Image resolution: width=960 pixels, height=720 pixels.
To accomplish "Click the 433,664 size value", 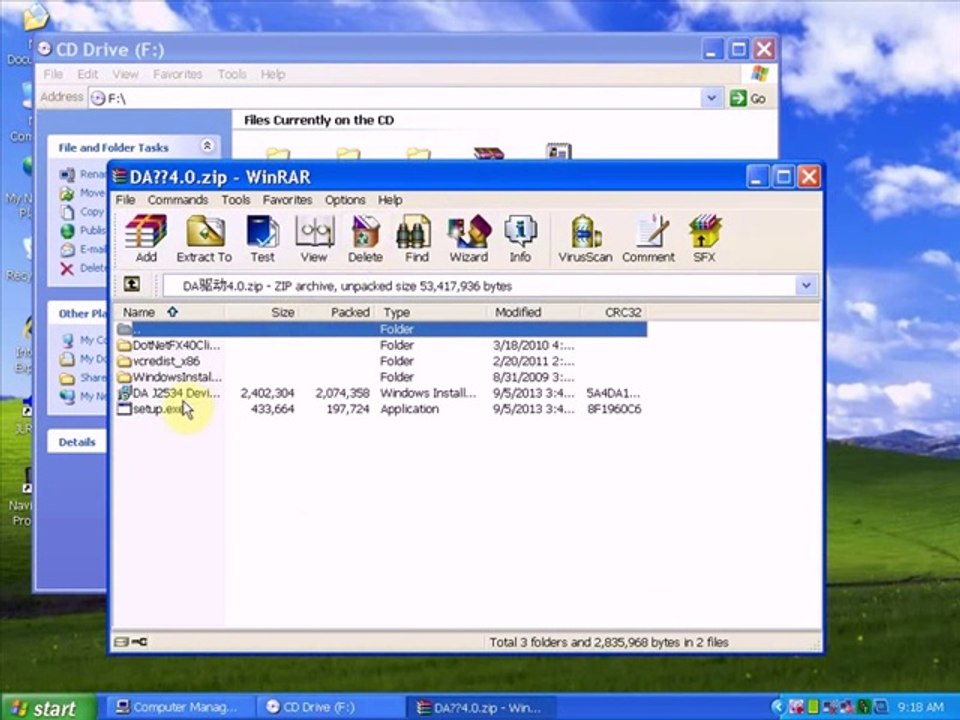I will click(272, 409).
